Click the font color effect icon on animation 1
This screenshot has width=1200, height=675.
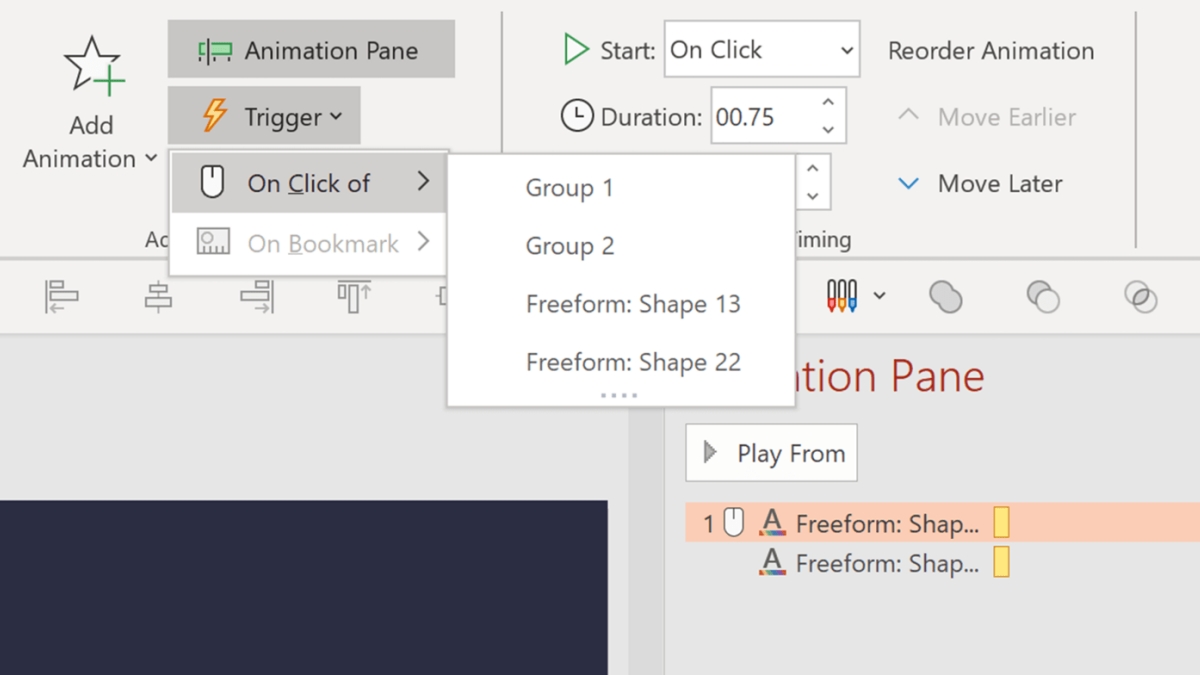[x=772, y=522]
